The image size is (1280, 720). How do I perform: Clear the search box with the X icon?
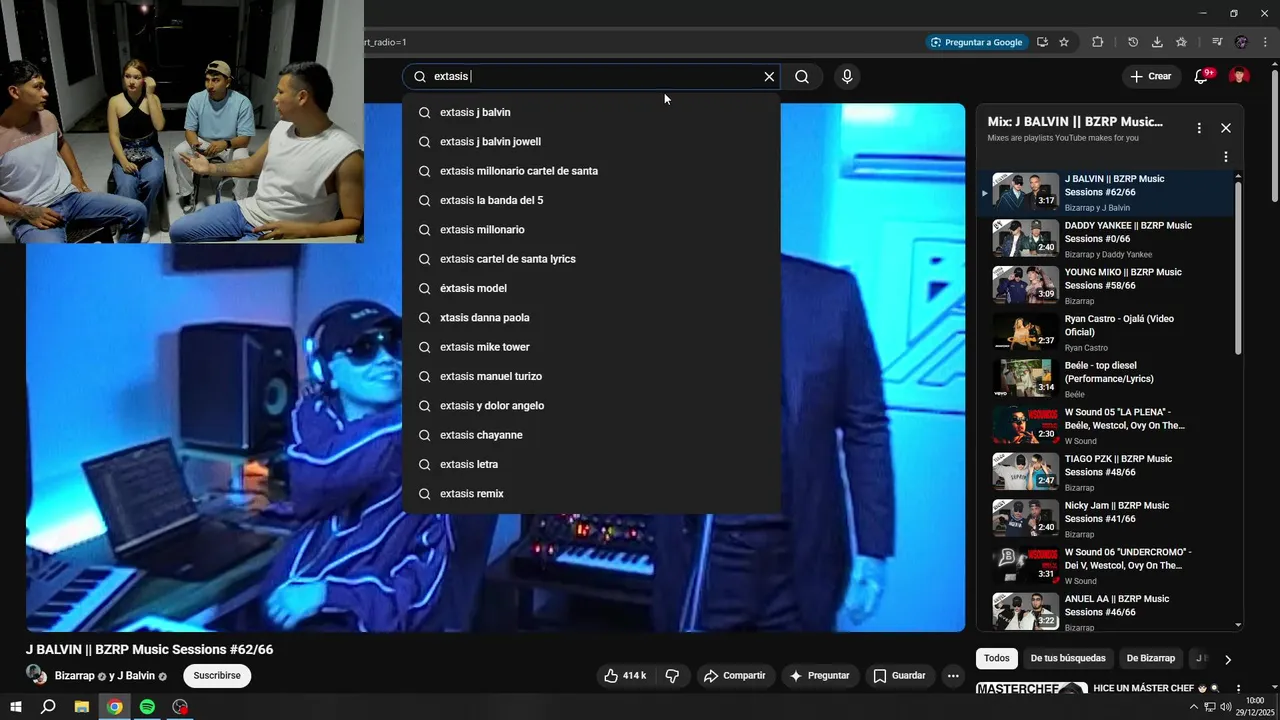(769, 77)
